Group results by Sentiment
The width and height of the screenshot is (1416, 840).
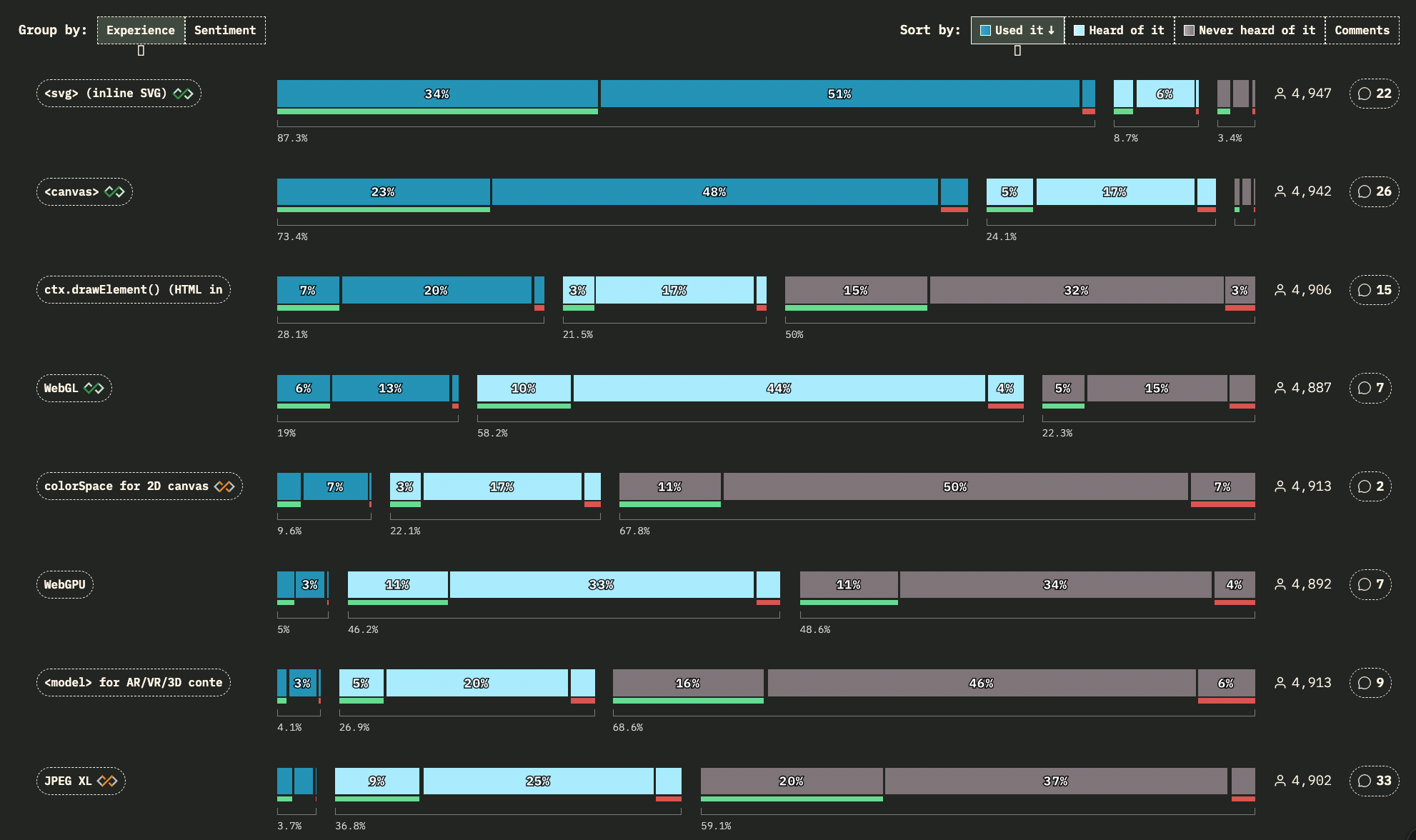[225, 30]
